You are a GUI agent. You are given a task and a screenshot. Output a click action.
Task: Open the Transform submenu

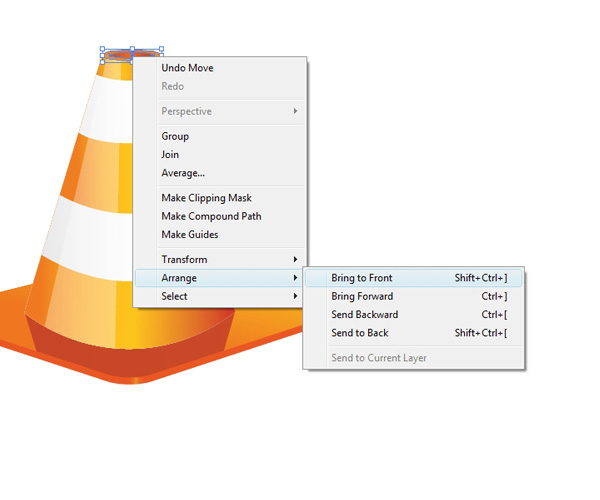pos(221,259)
